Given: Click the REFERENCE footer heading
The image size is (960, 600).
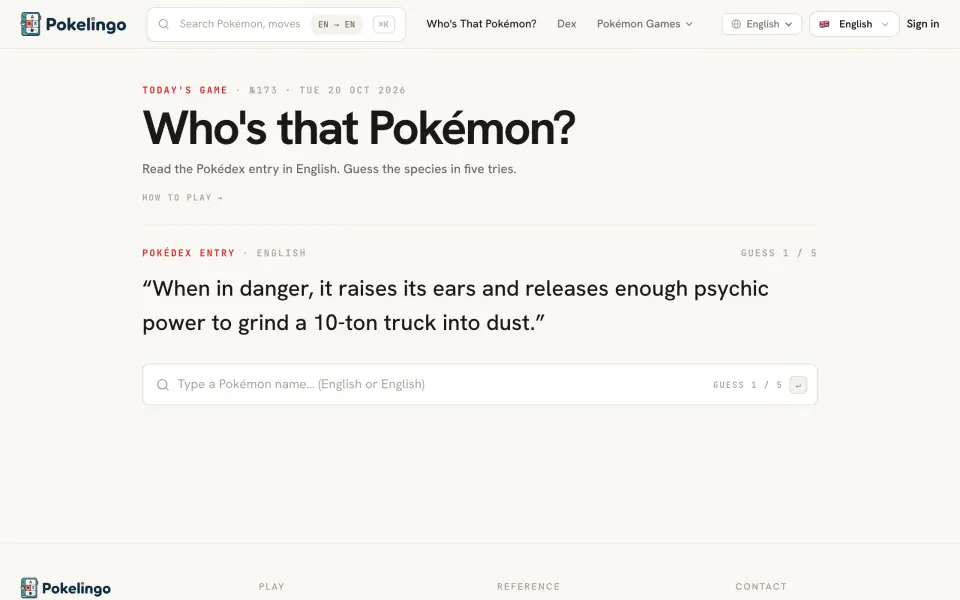Looking at the screenshot, I should pos(528,587).
